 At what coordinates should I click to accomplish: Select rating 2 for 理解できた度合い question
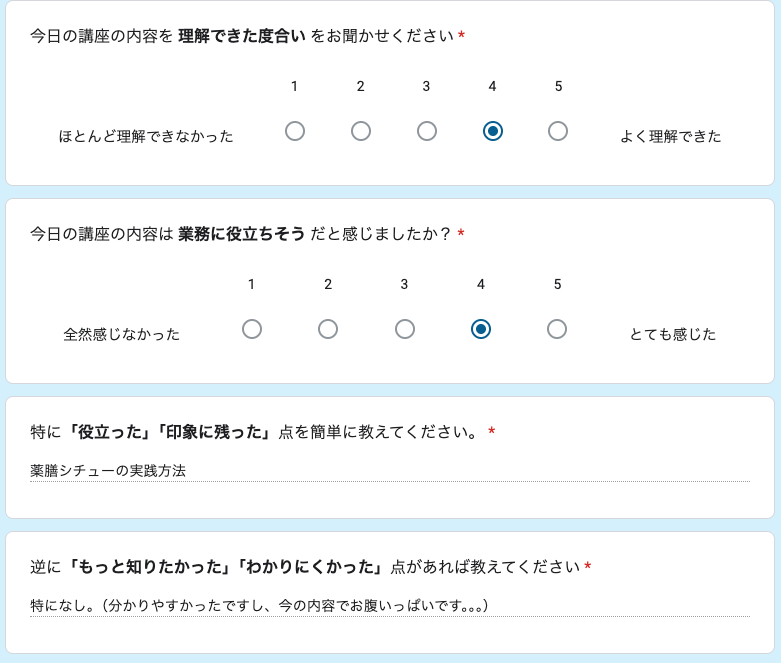point(361,131)
